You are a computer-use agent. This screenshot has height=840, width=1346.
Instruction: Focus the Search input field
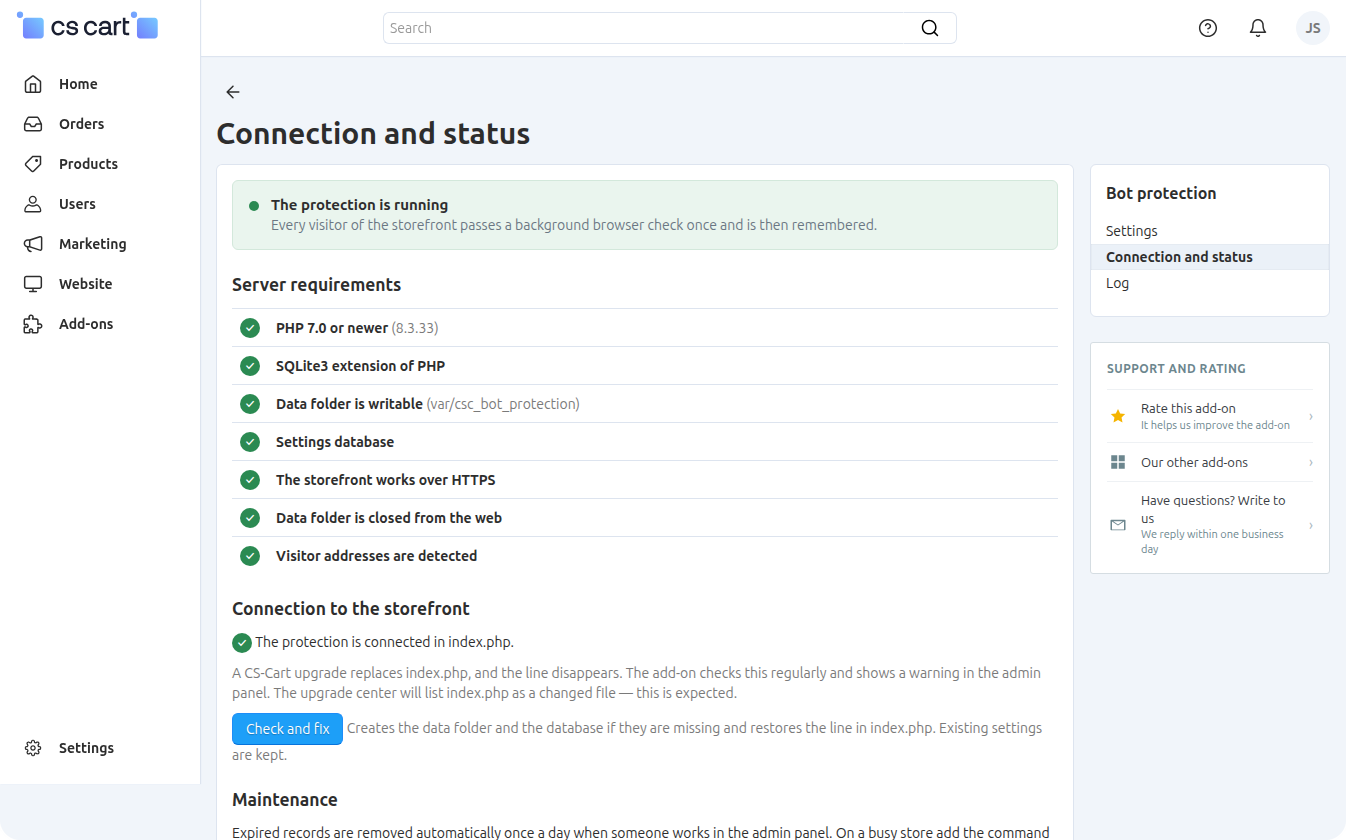(670, 28)
